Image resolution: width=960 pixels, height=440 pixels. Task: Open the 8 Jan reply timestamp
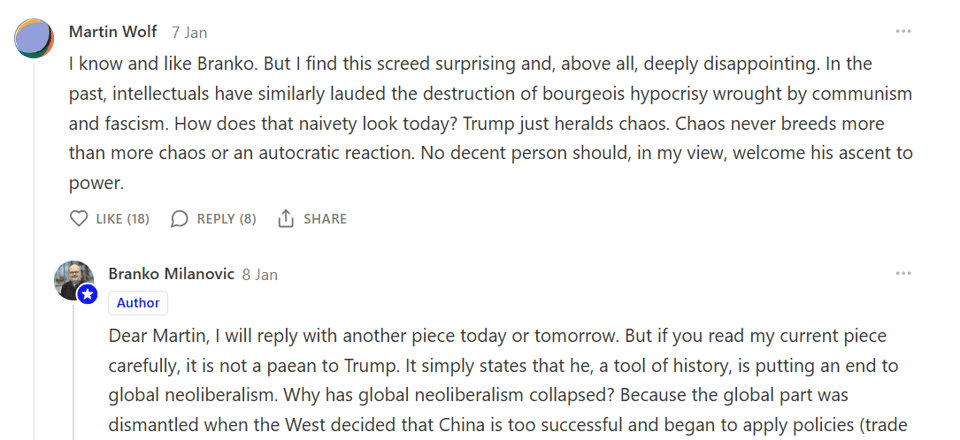(x=260, y=274)
